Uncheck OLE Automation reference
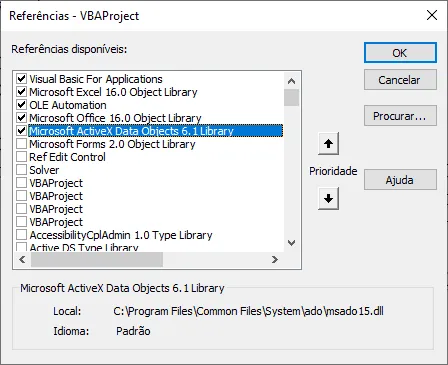Viewport: 448px width, 365px height. click(x=21, y=105)
